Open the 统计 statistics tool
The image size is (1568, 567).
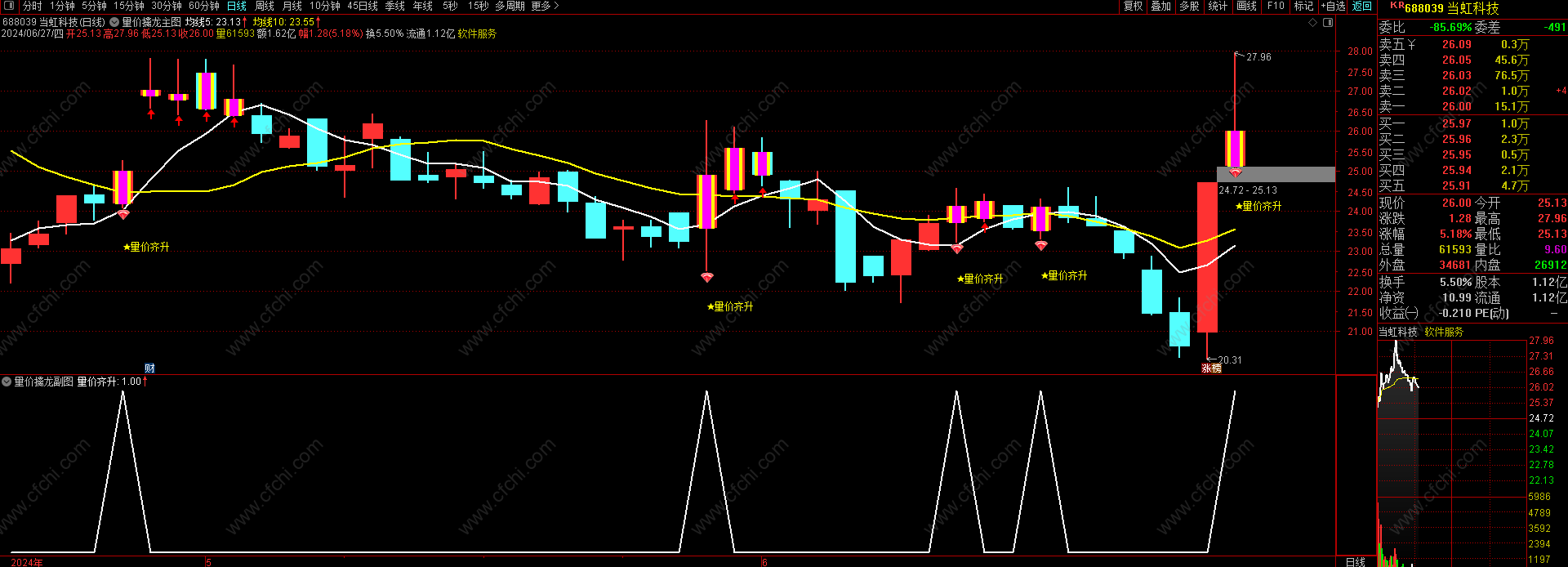tap(1218, 6)
